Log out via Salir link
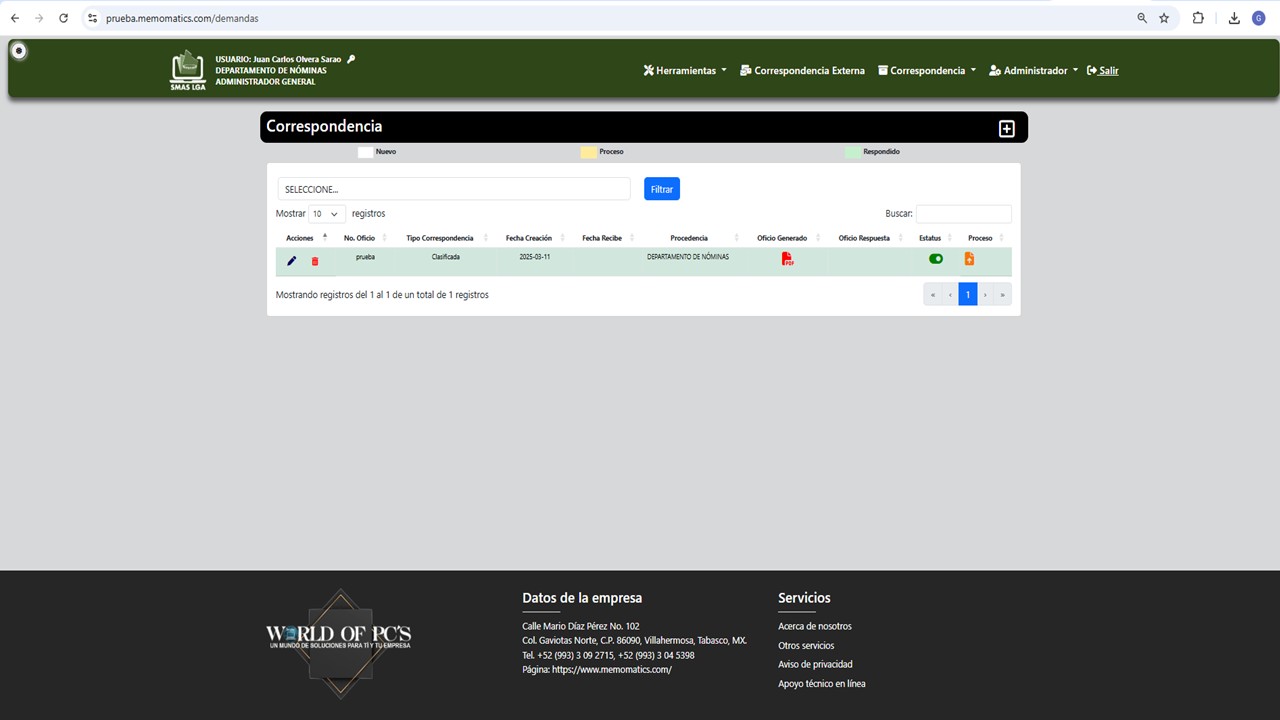Screen dimensions: 1280x720 (1103, 71)
